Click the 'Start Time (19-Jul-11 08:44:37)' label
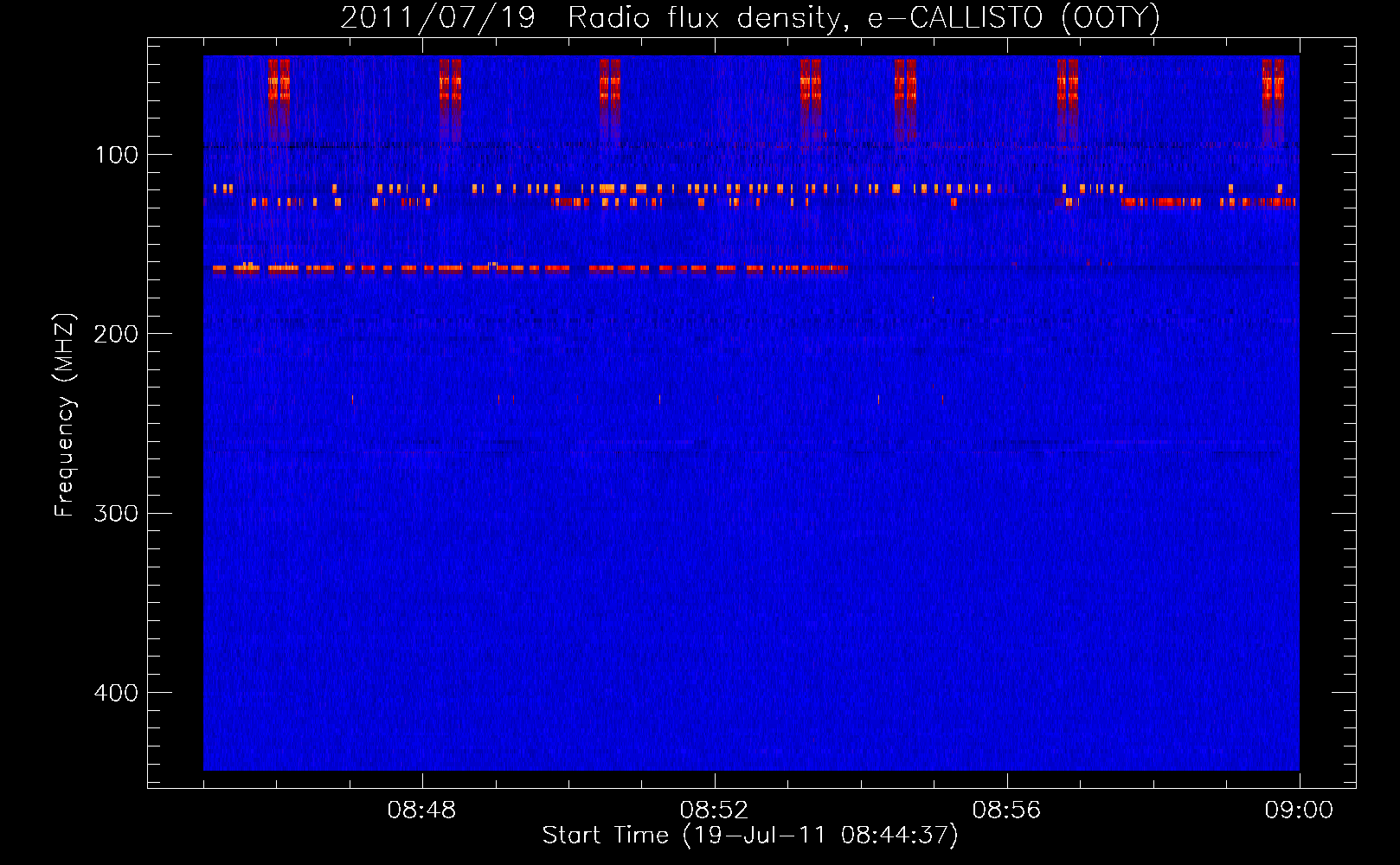1400x865 pixels. tap(750, 836)
